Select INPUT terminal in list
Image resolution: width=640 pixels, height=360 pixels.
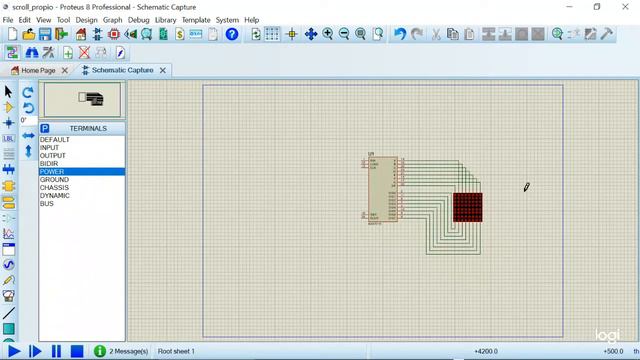pos(82,148)
